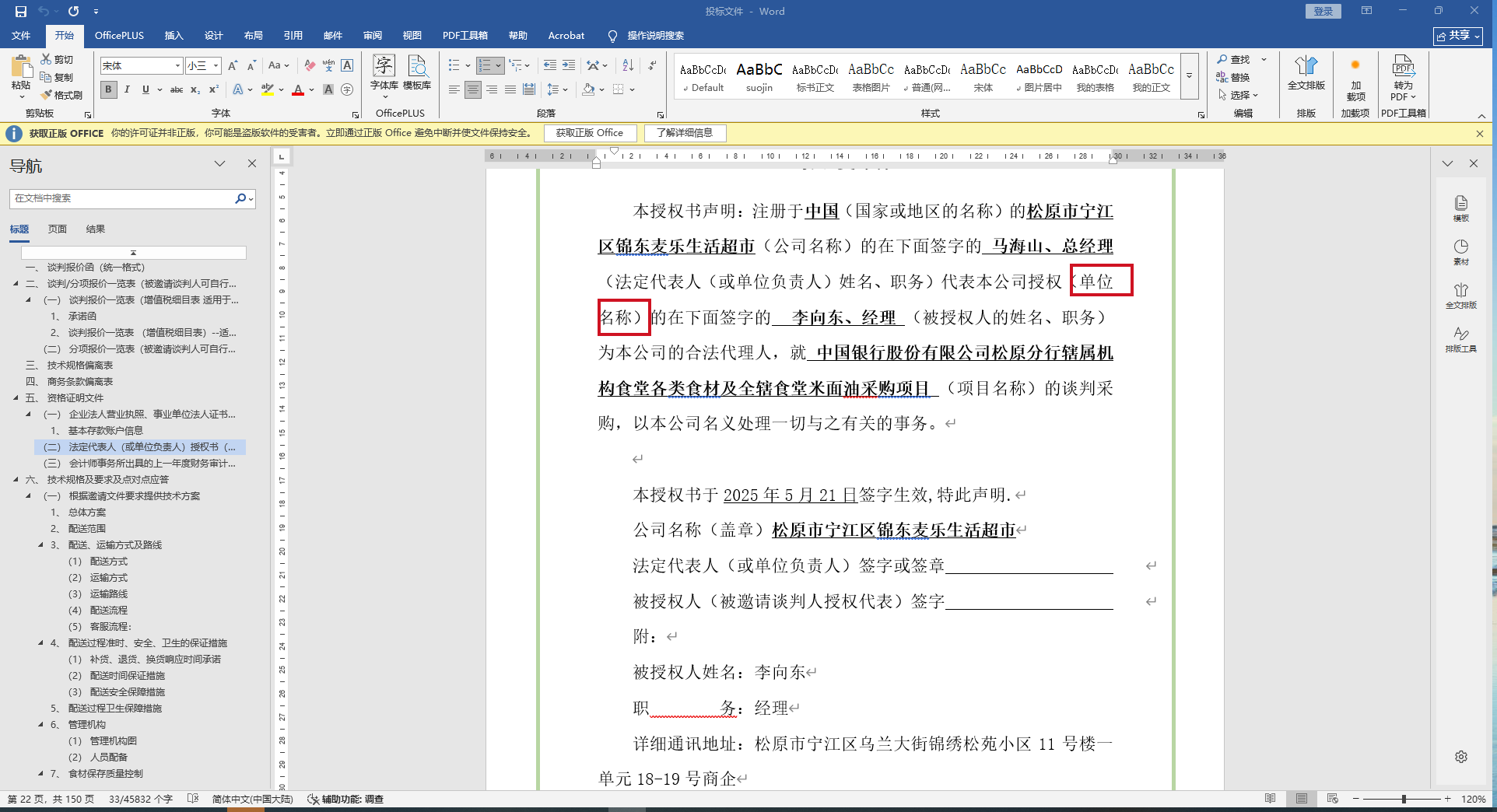
Task: Toggle Italic formatting
Action: (127, 89)
